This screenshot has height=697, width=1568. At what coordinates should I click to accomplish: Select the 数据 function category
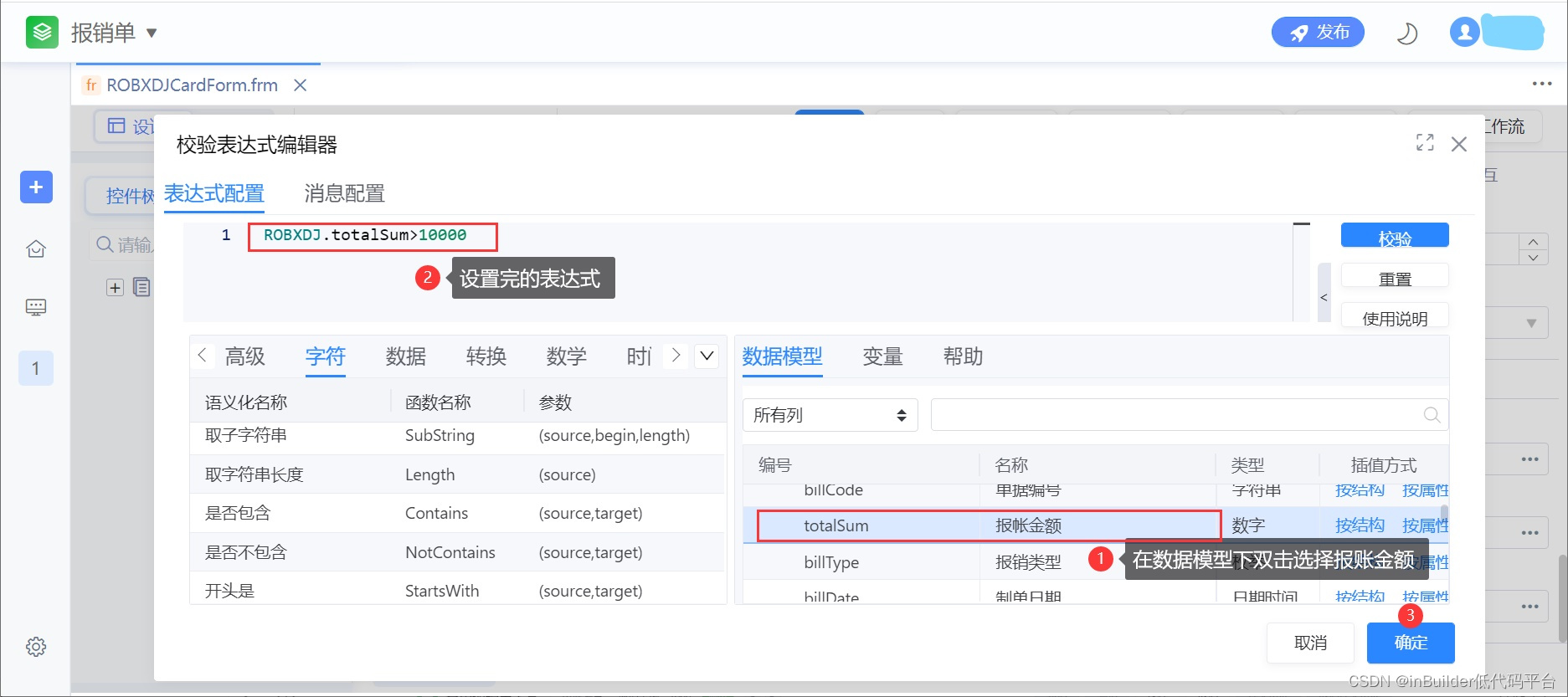pos(406,356)
